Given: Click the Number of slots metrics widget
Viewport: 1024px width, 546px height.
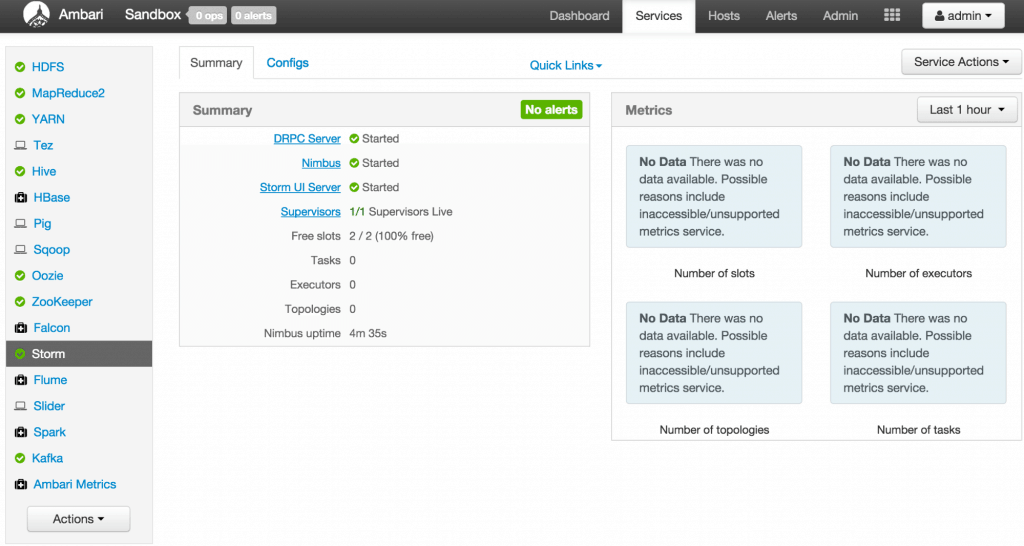Looking at the screenshot, I should tap(714, 212).
